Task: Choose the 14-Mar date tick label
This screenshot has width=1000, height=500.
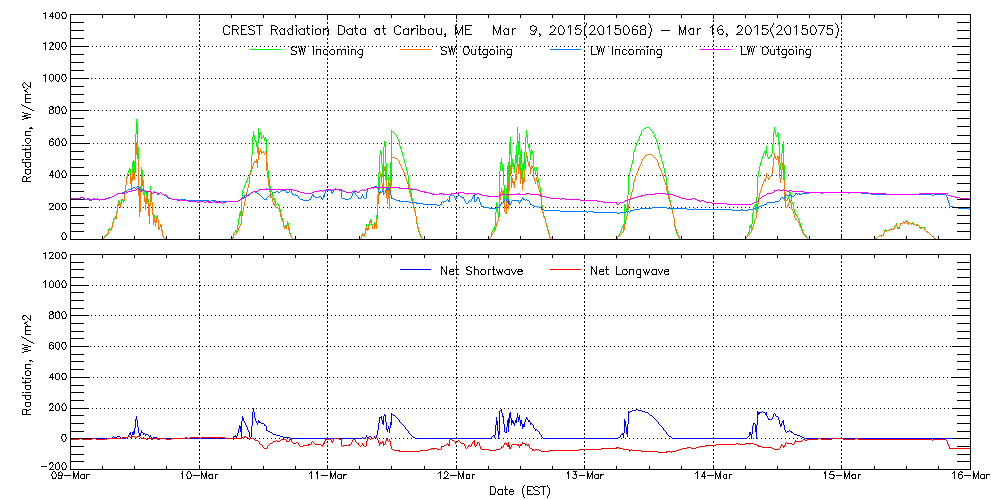Action: point(713,477)
